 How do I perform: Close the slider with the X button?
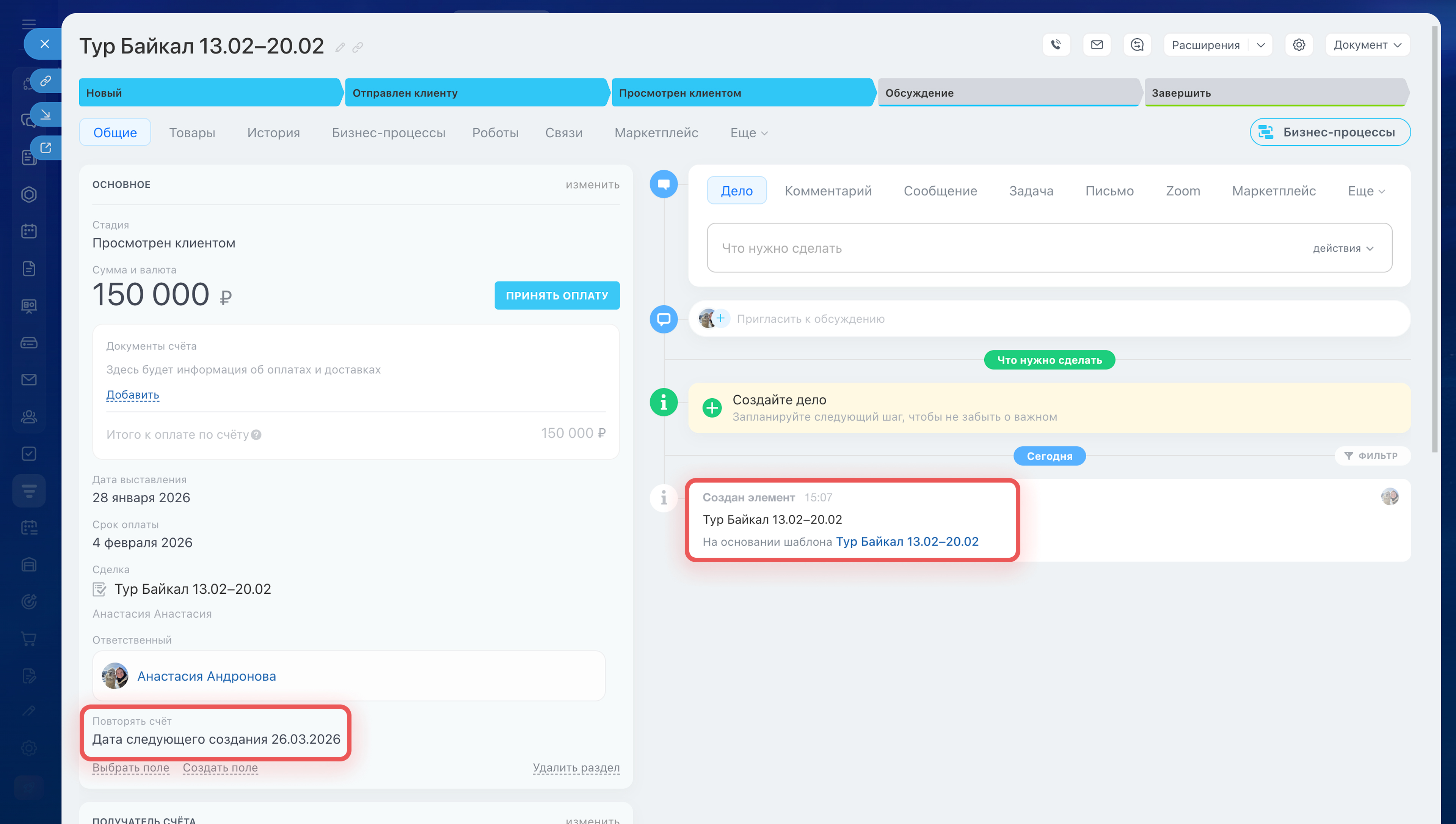pyautogui.click(x=45, y=44)
